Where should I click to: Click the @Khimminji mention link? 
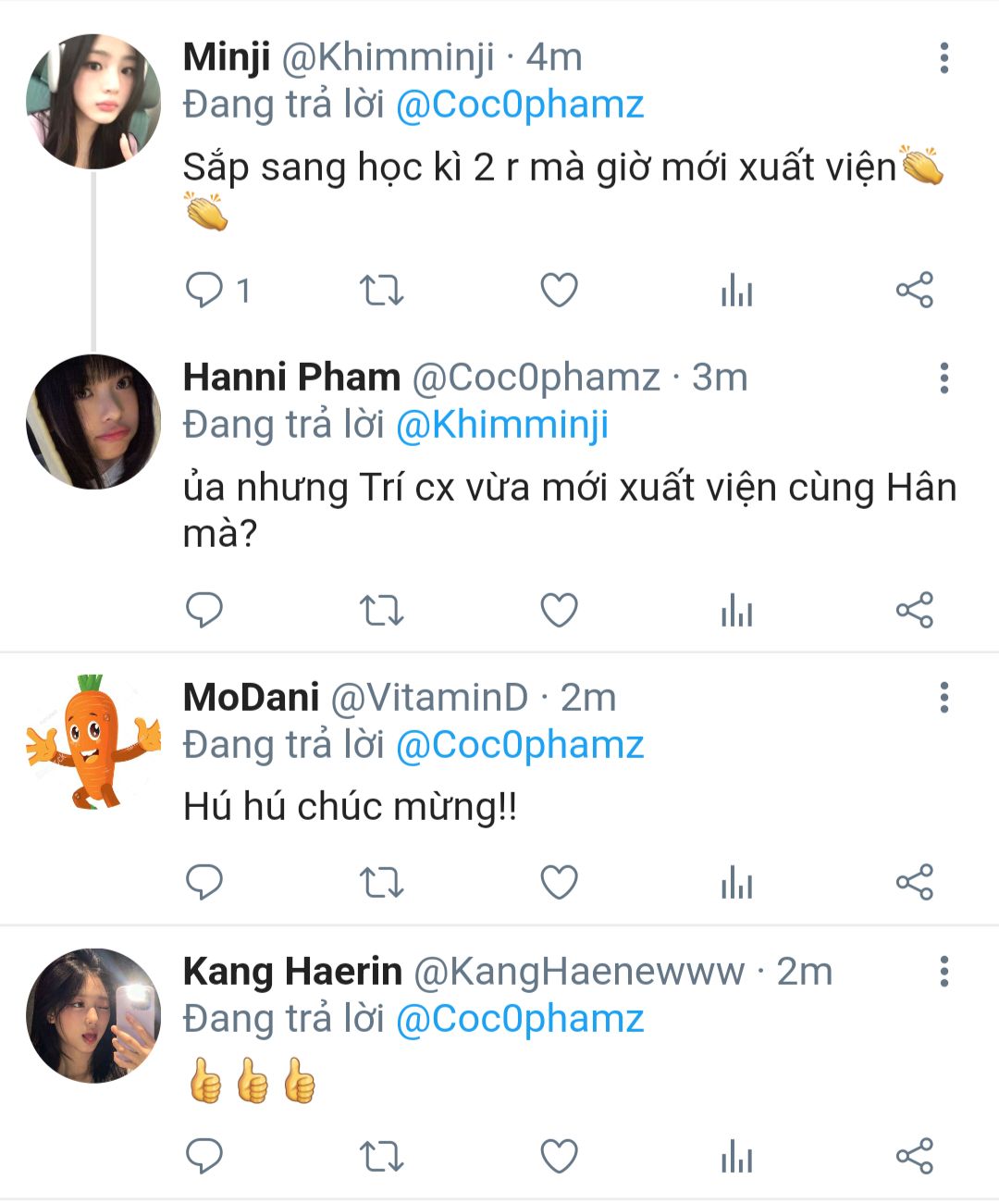click(x=502, y=425)
